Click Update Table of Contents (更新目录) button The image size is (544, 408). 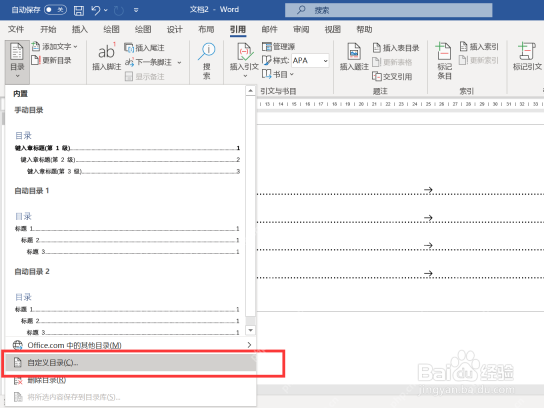click(51, 60)
